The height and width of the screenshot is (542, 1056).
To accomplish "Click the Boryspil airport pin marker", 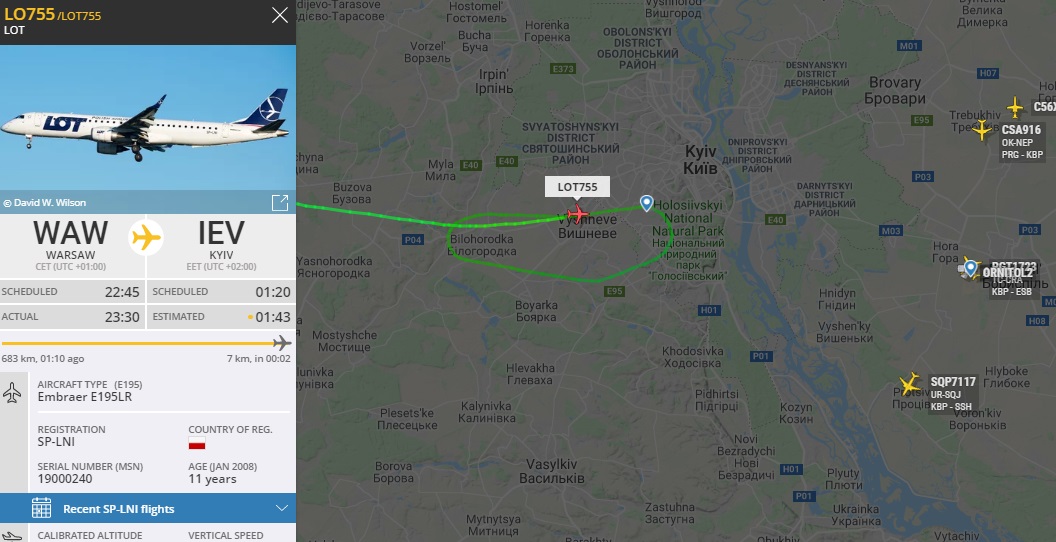I will [970, 269].
